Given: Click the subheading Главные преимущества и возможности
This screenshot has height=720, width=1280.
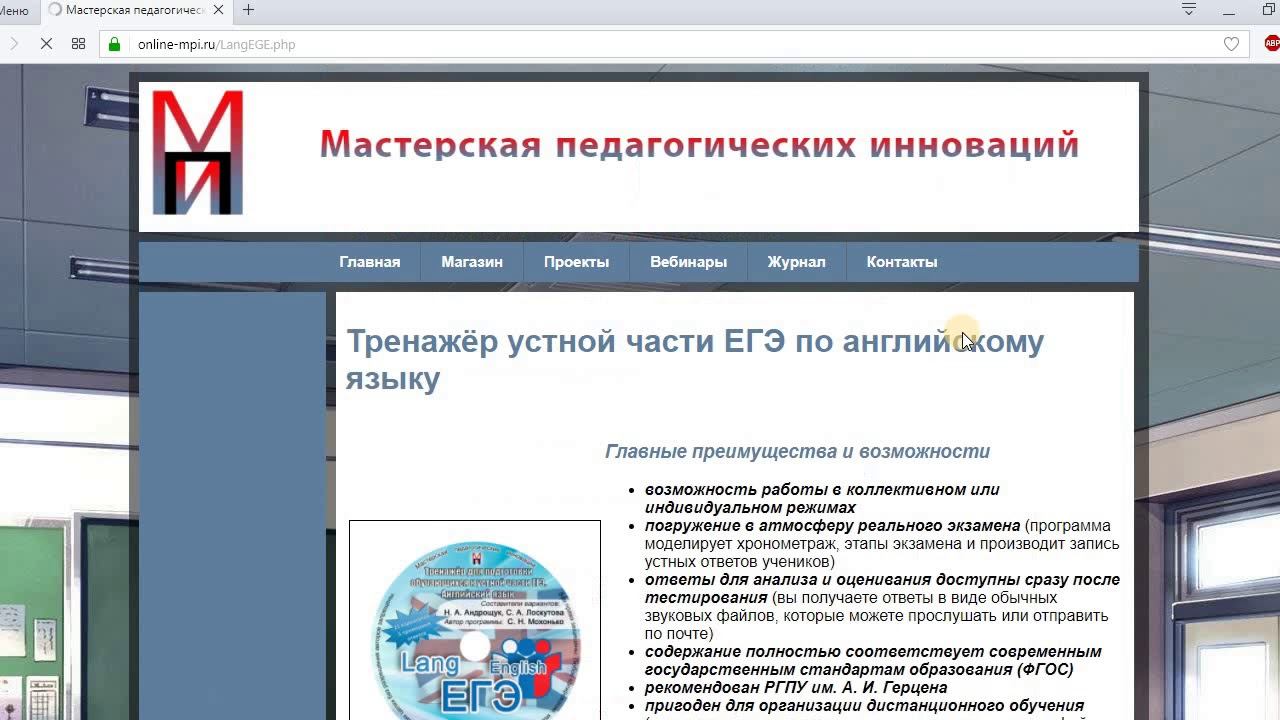Looking at the screenshot, I should tap(797, 451).
